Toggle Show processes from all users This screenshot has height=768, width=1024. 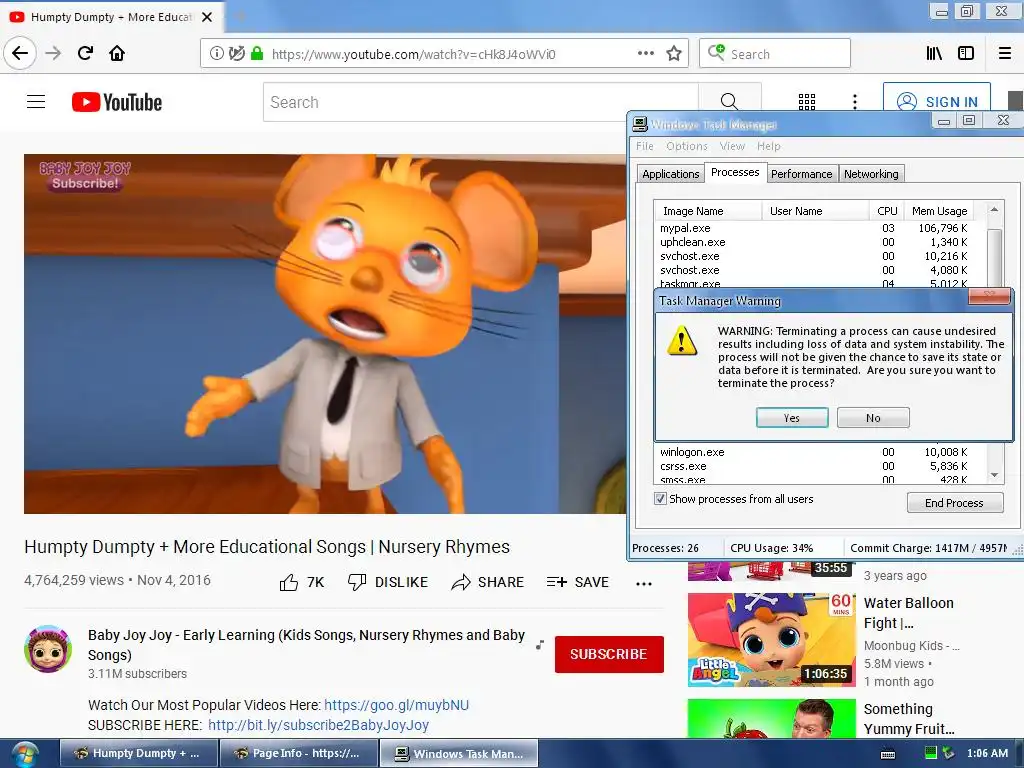pyautogui.click(x=660, y=499)
